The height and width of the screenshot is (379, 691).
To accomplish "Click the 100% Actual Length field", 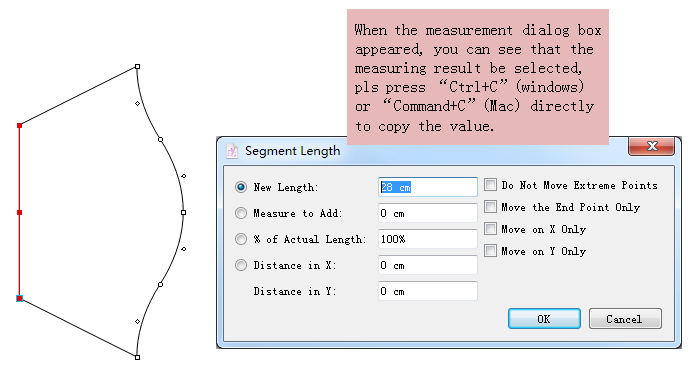I will pos(427,239).
